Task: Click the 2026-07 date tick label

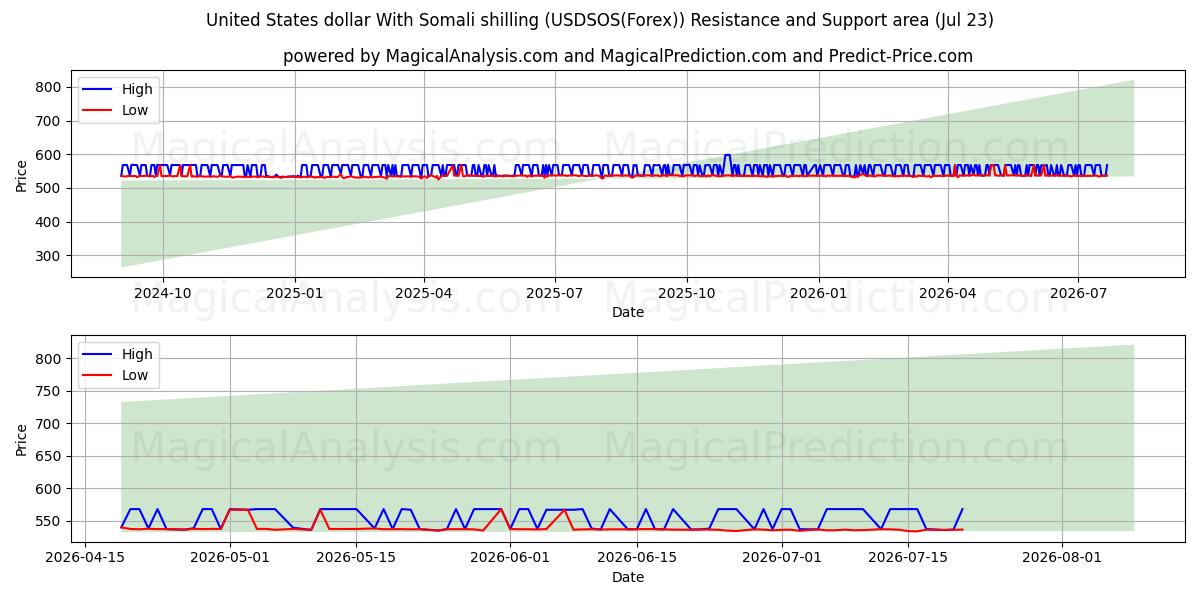Action: tap(1078, 293)
